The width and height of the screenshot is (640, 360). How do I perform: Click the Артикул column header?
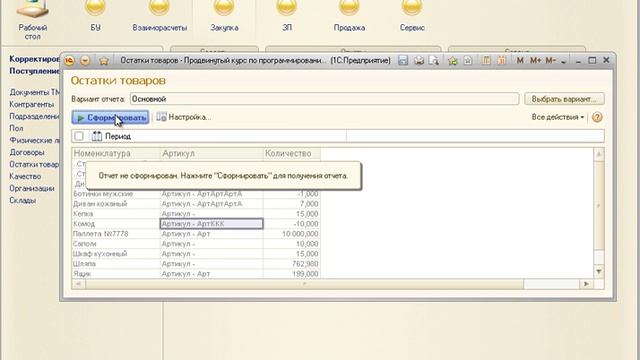pyautogui.click(x=211, y=153)
